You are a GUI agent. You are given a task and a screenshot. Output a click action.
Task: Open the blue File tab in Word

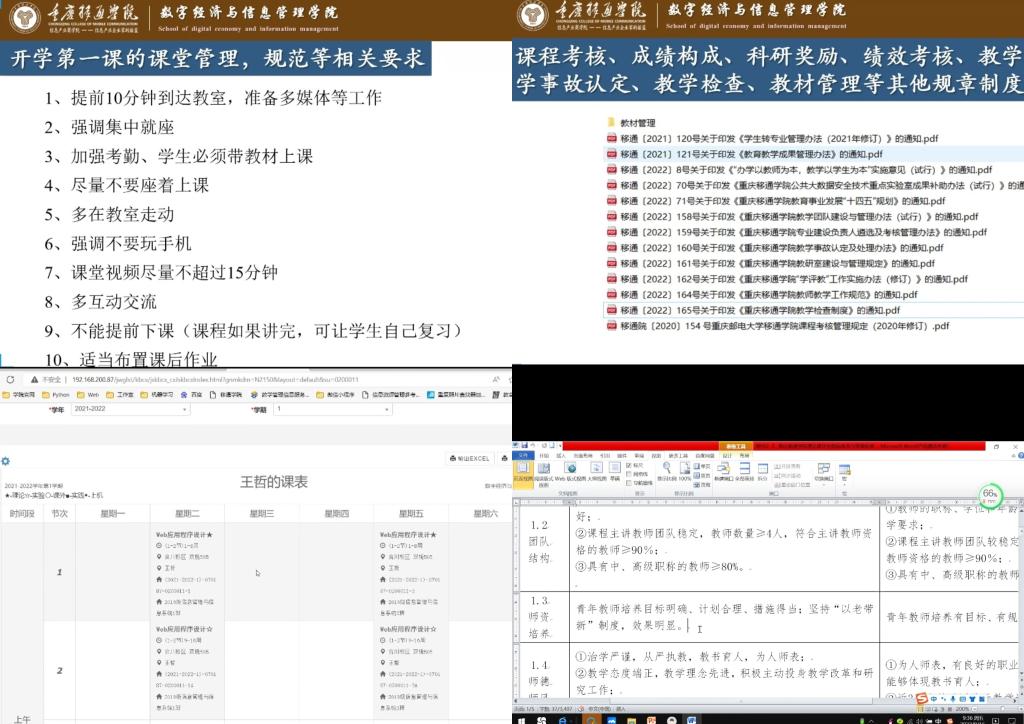pos(523,455)
